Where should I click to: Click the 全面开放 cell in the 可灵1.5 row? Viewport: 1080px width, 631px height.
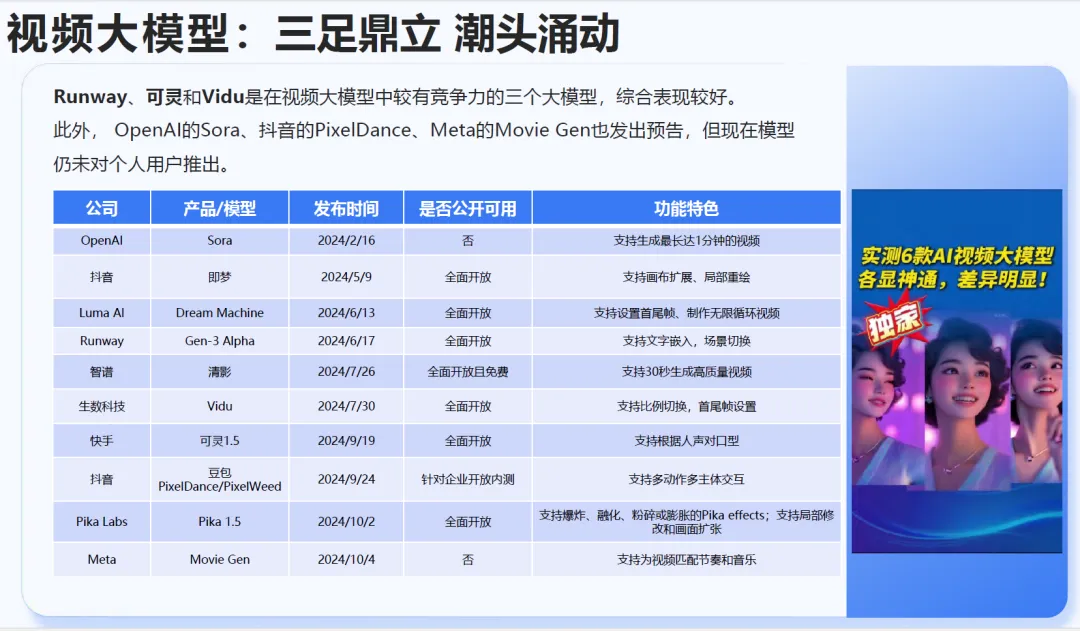point(468,441)
